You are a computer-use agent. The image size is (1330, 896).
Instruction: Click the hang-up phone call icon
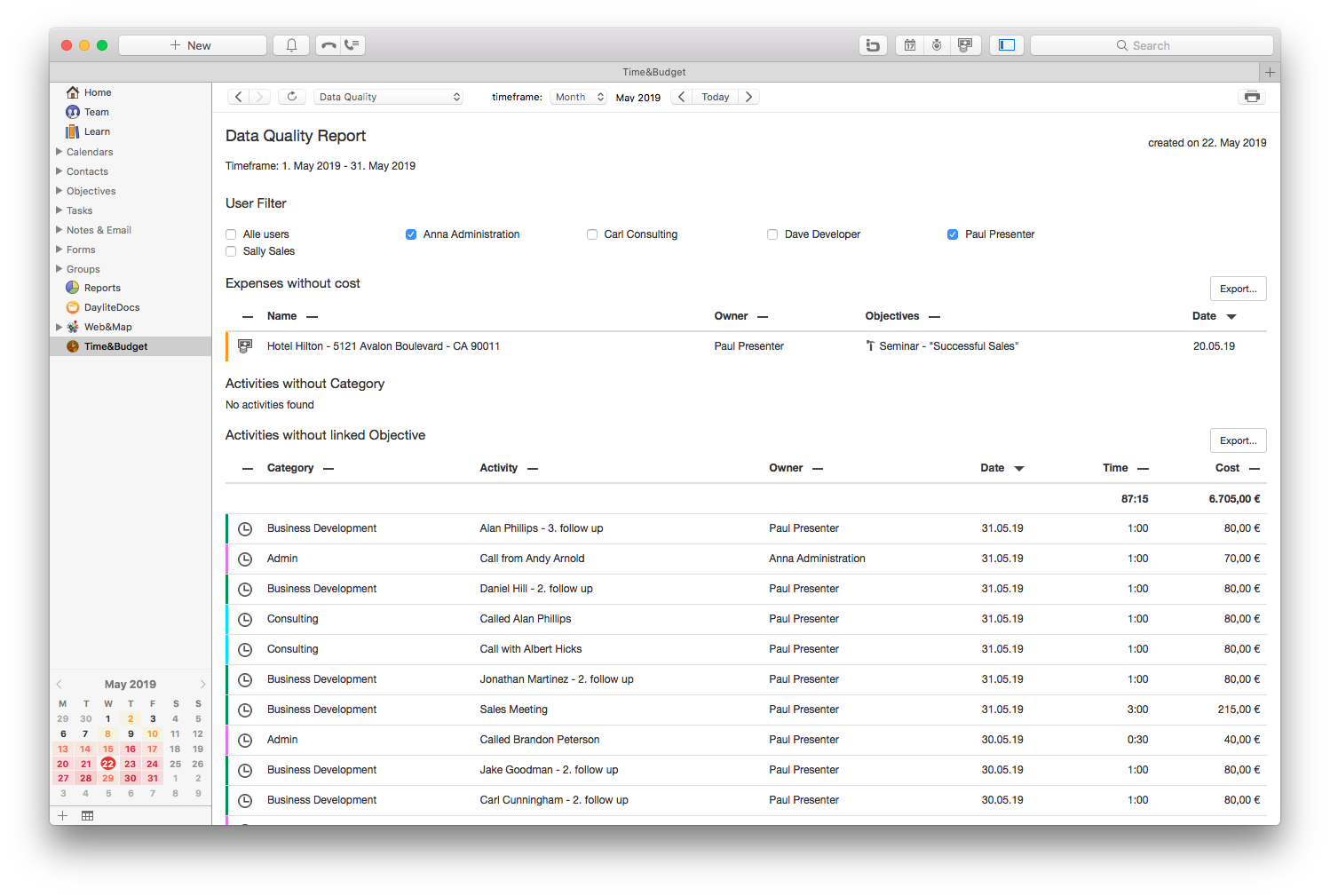(x=329, y=45)
